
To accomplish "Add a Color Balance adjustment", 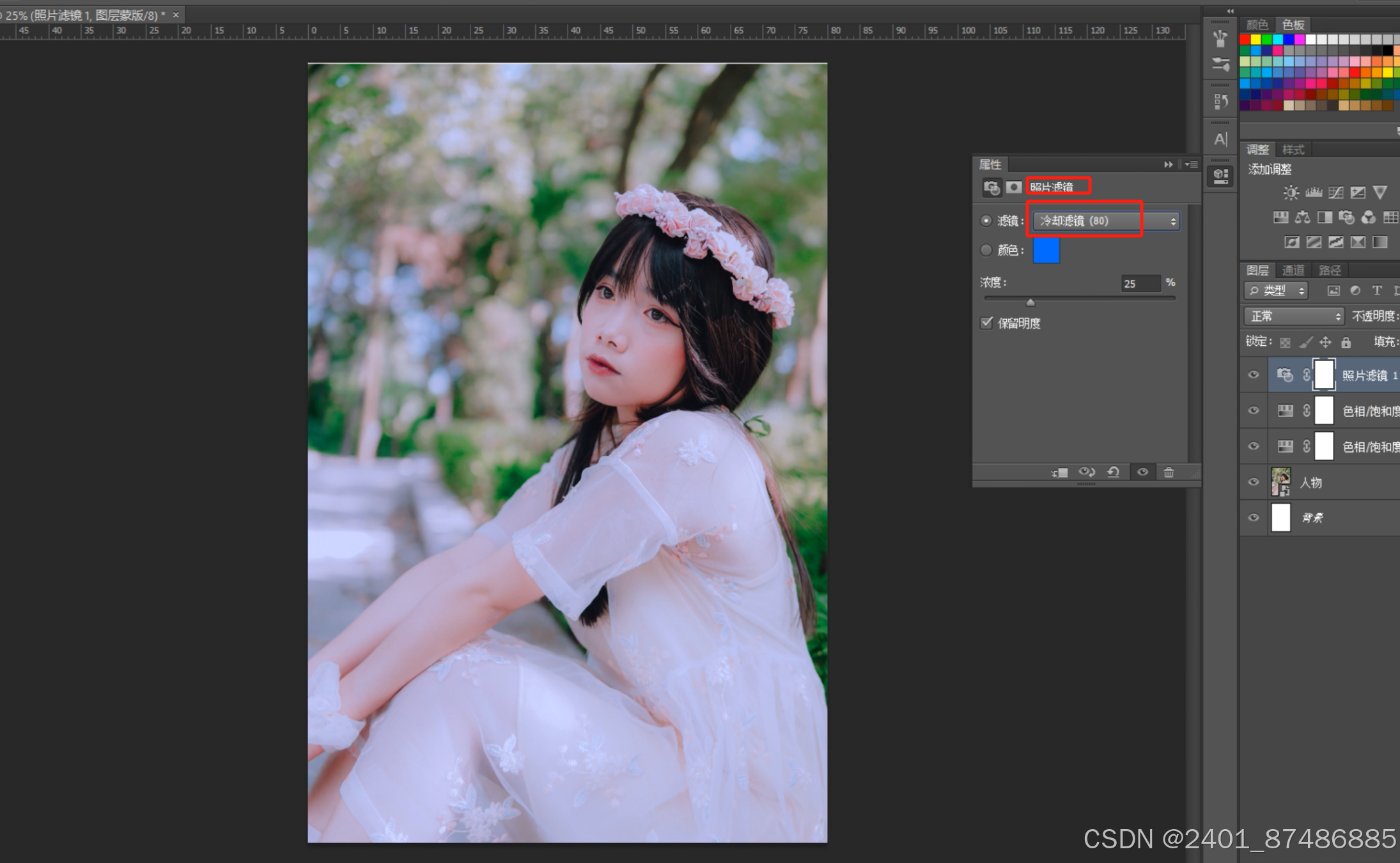I will click(1302, 217).
